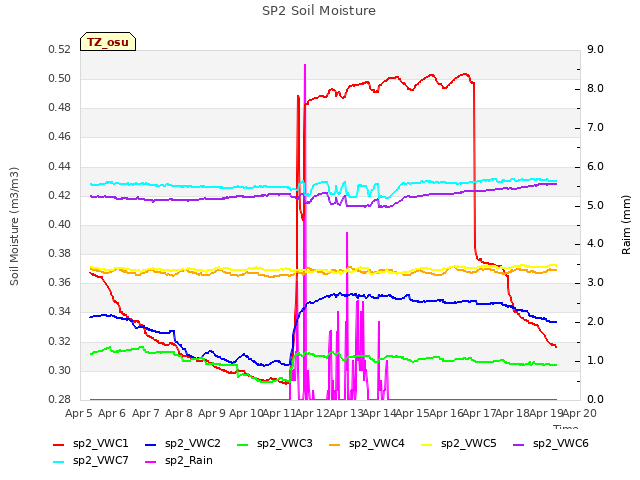Toggle sp2_VWC6 legend entry
The image size is (640, 480).
(x=551, y=444)
